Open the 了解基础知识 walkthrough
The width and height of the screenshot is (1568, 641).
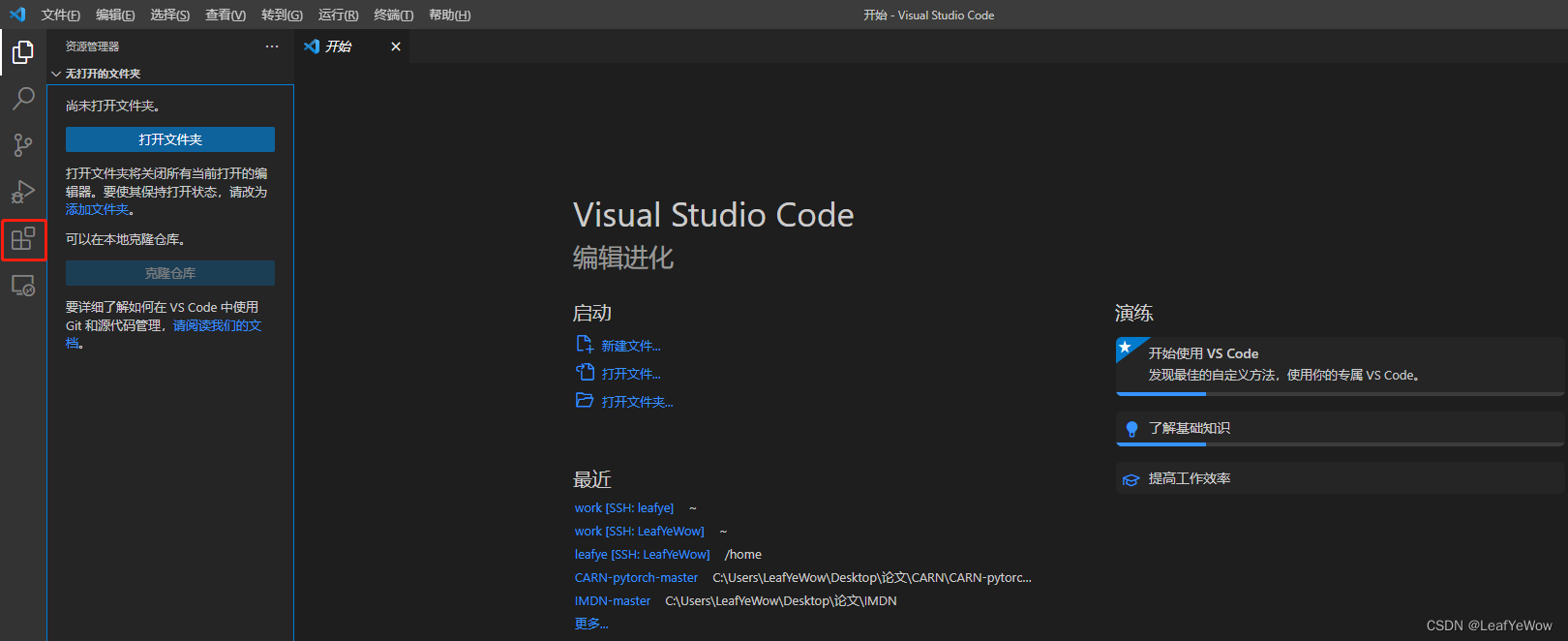tap(1340, 429)
